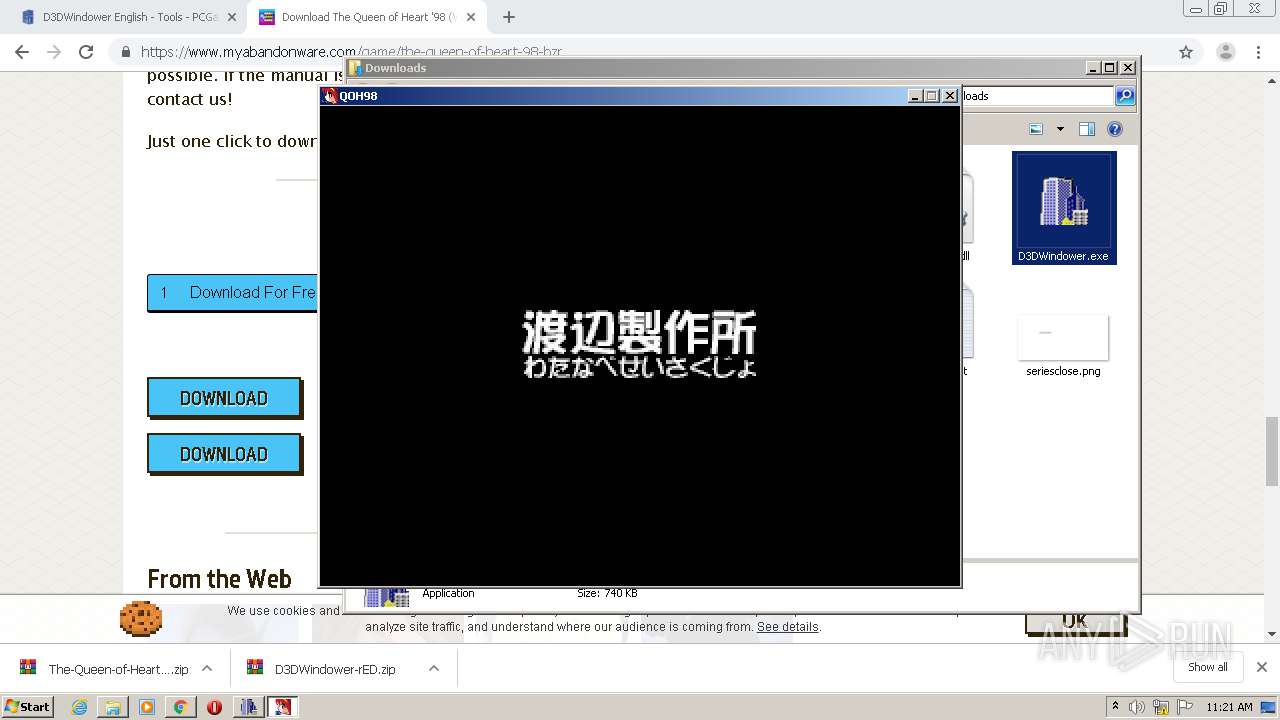Click the Downloads window search magnifier button
This screenshot has height=720, width=1280.
point(1125,96)
